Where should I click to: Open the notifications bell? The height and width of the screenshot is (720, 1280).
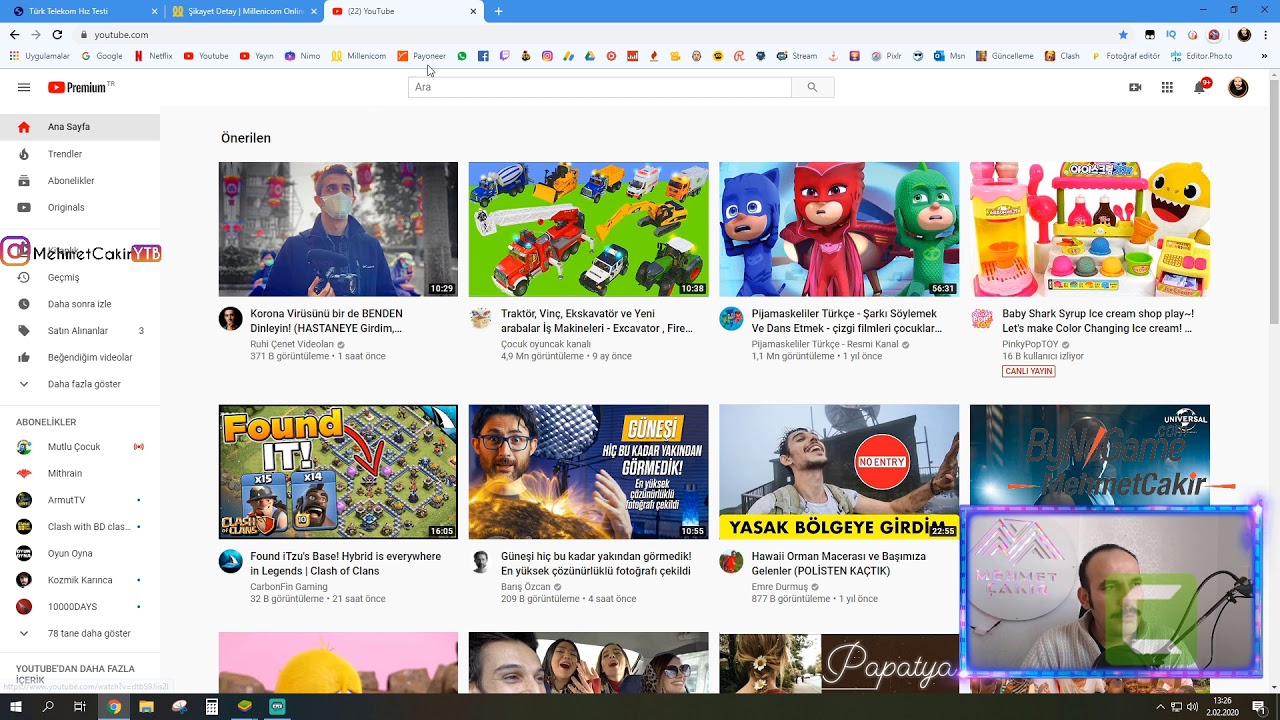click(1200, 87)
